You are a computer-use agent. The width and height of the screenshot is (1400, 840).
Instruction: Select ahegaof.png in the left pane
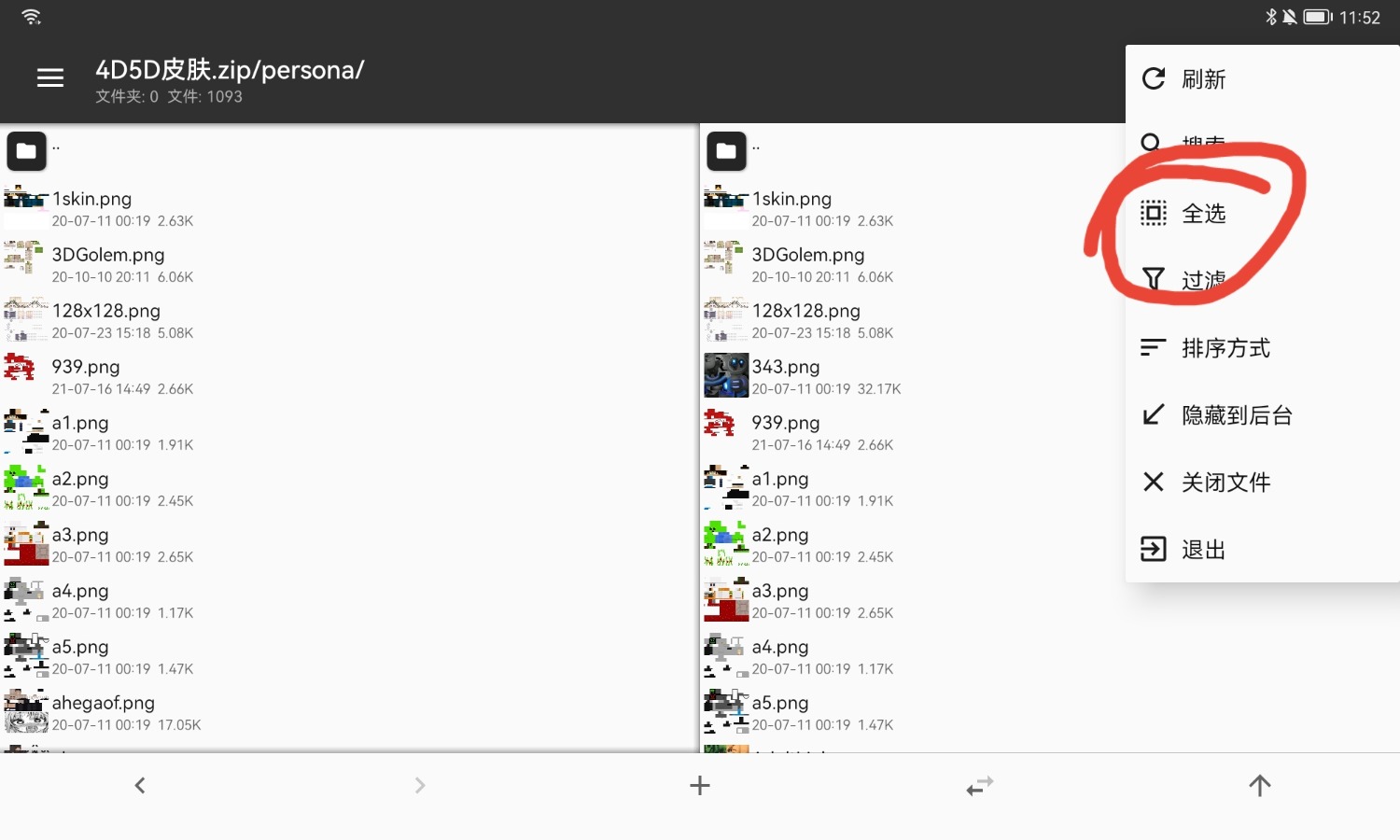pyautogui.click(x=350, y=711)
